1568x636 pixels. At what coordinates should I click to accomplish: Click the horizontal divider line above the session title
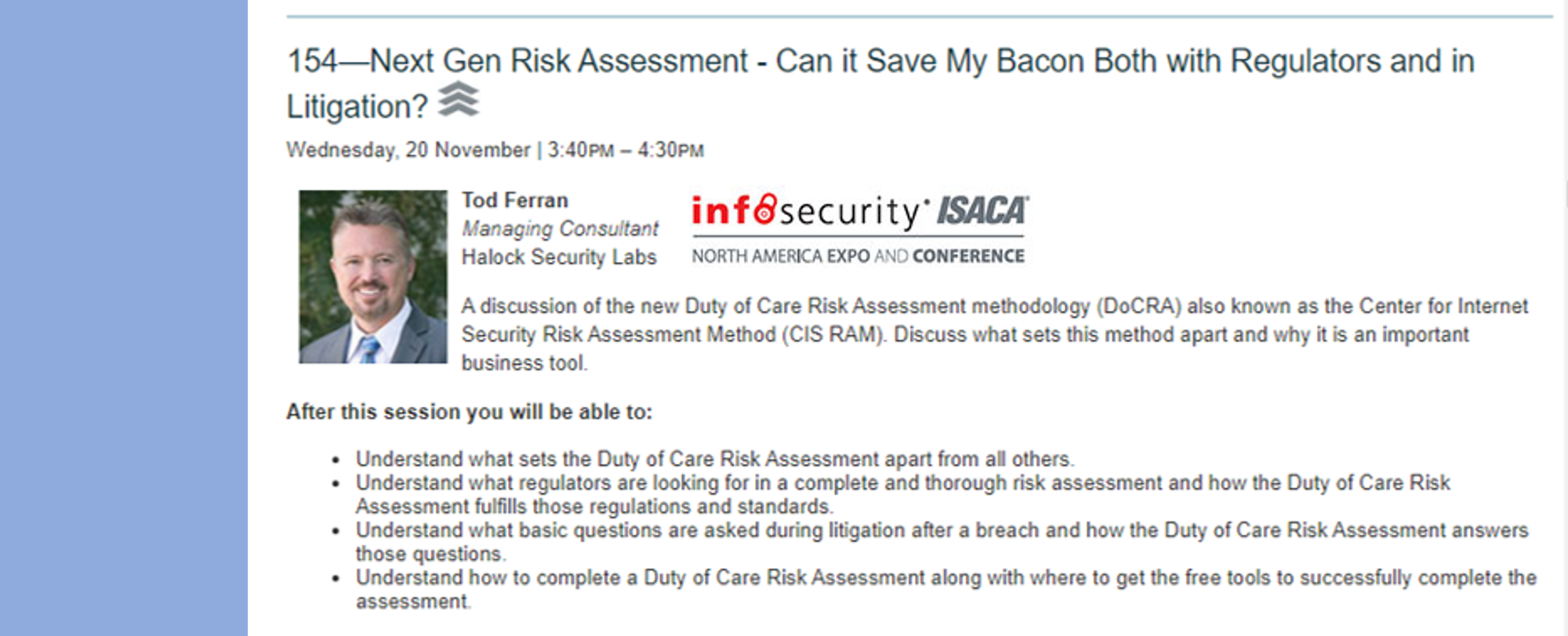coord(920,16)
